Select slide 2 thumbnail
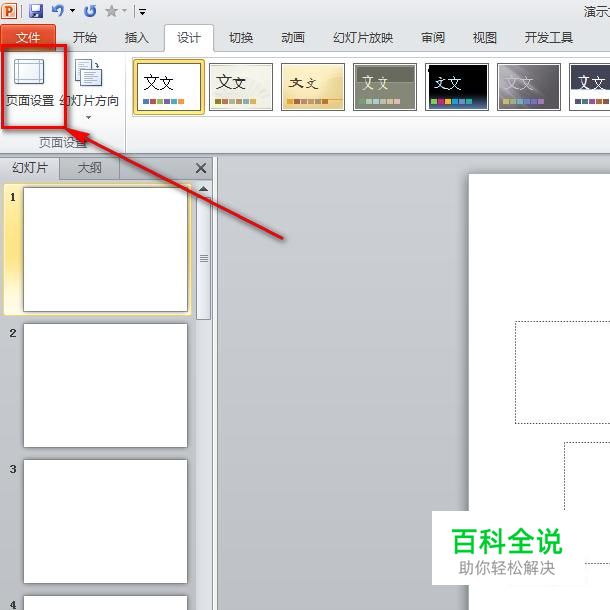This screenshot has height=610, width=610. tap(105, 385)
